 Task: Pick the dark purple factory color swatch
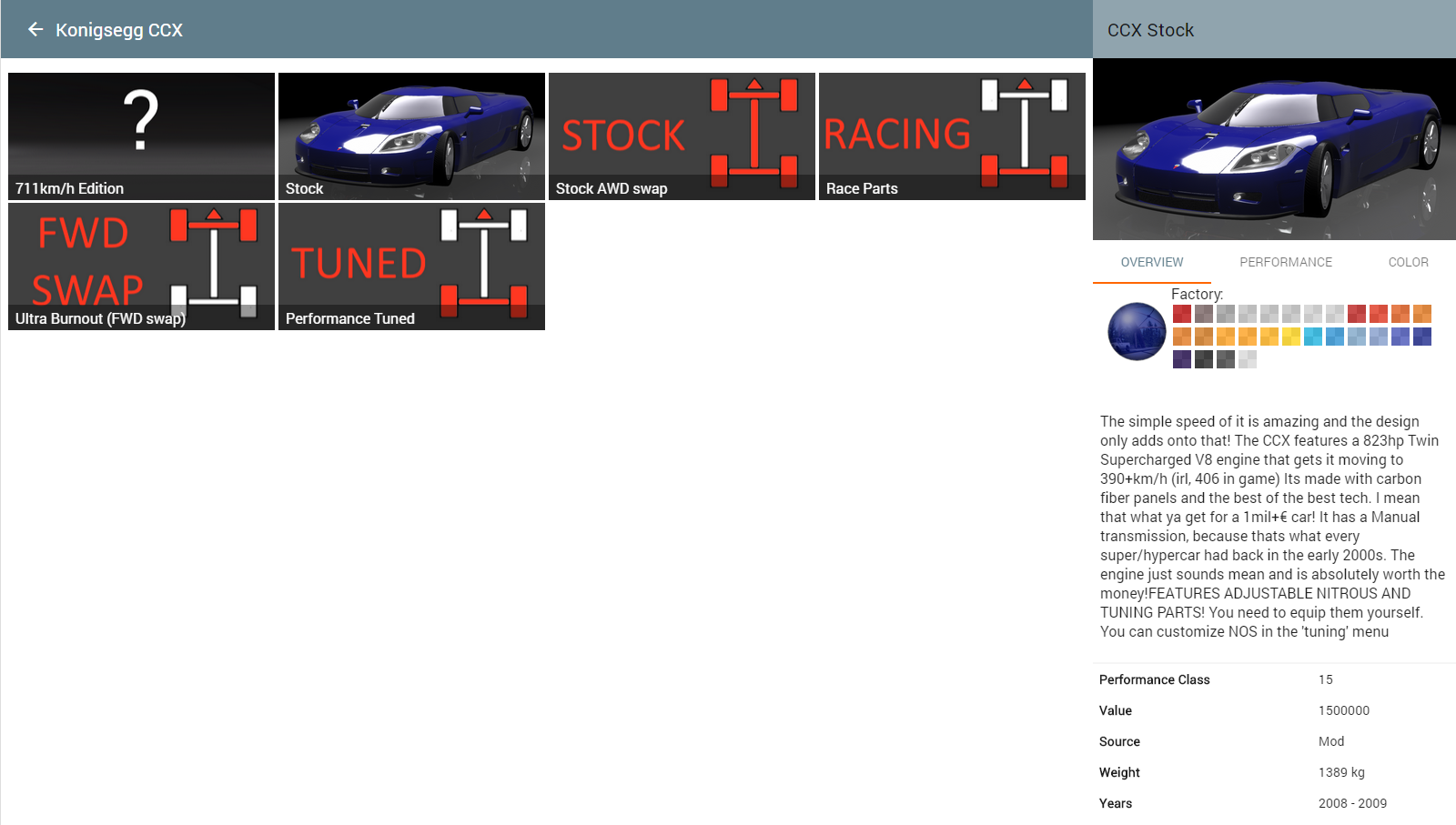[1182, 359]
